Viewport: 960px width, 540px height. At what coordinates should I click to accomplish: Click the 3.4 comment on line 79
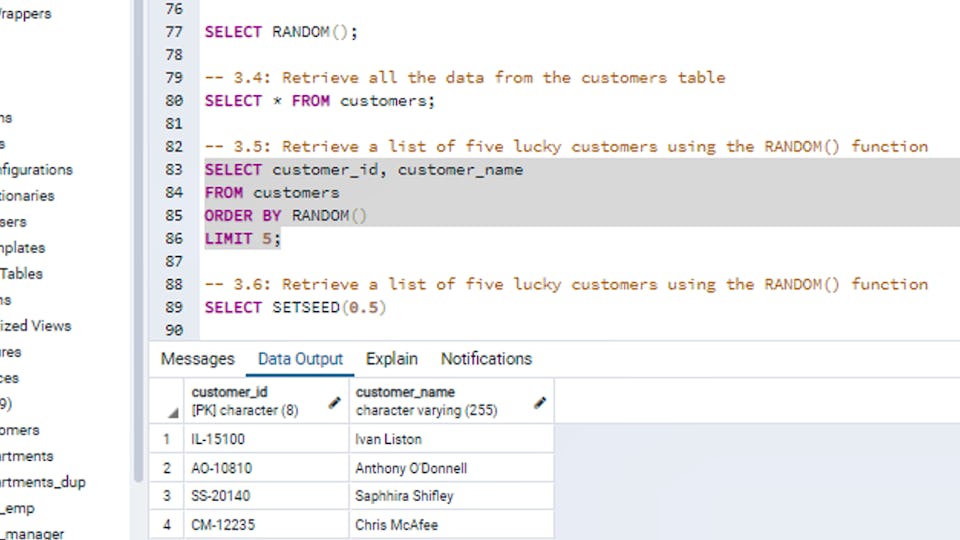click(465, 78)
